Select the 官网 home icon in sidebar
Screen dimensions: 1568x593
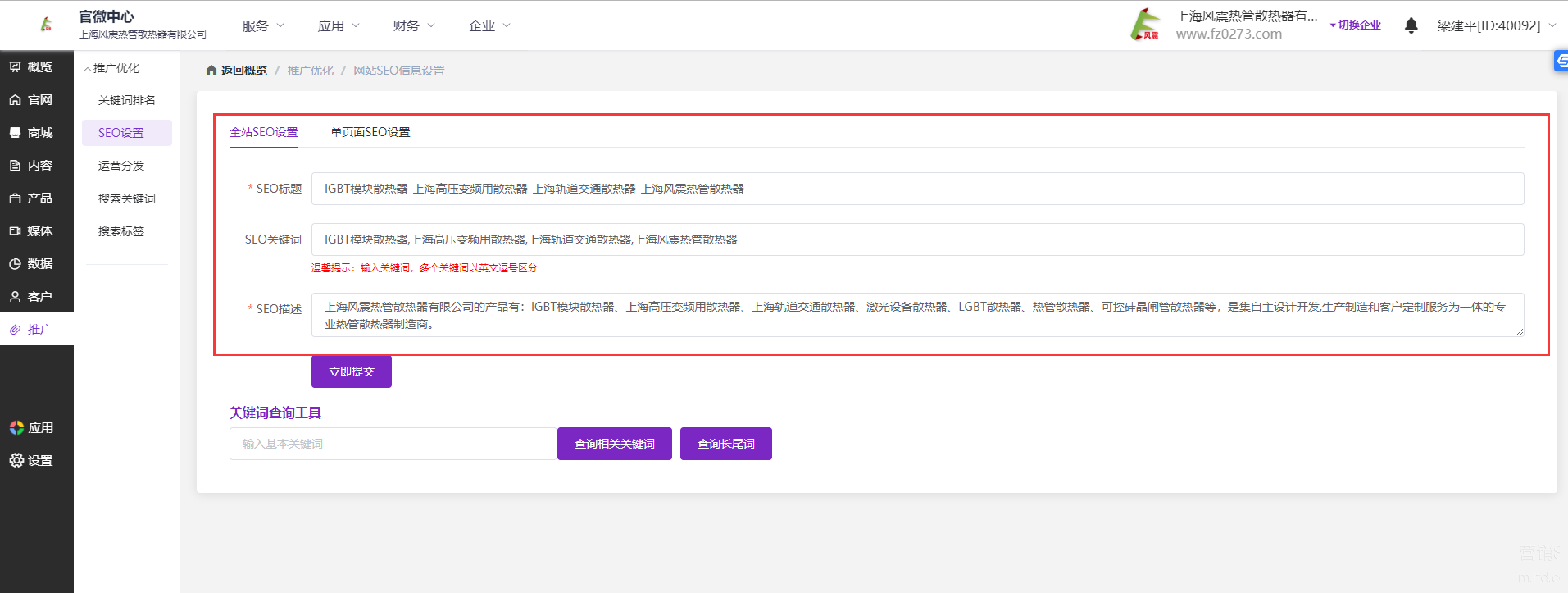16,100
